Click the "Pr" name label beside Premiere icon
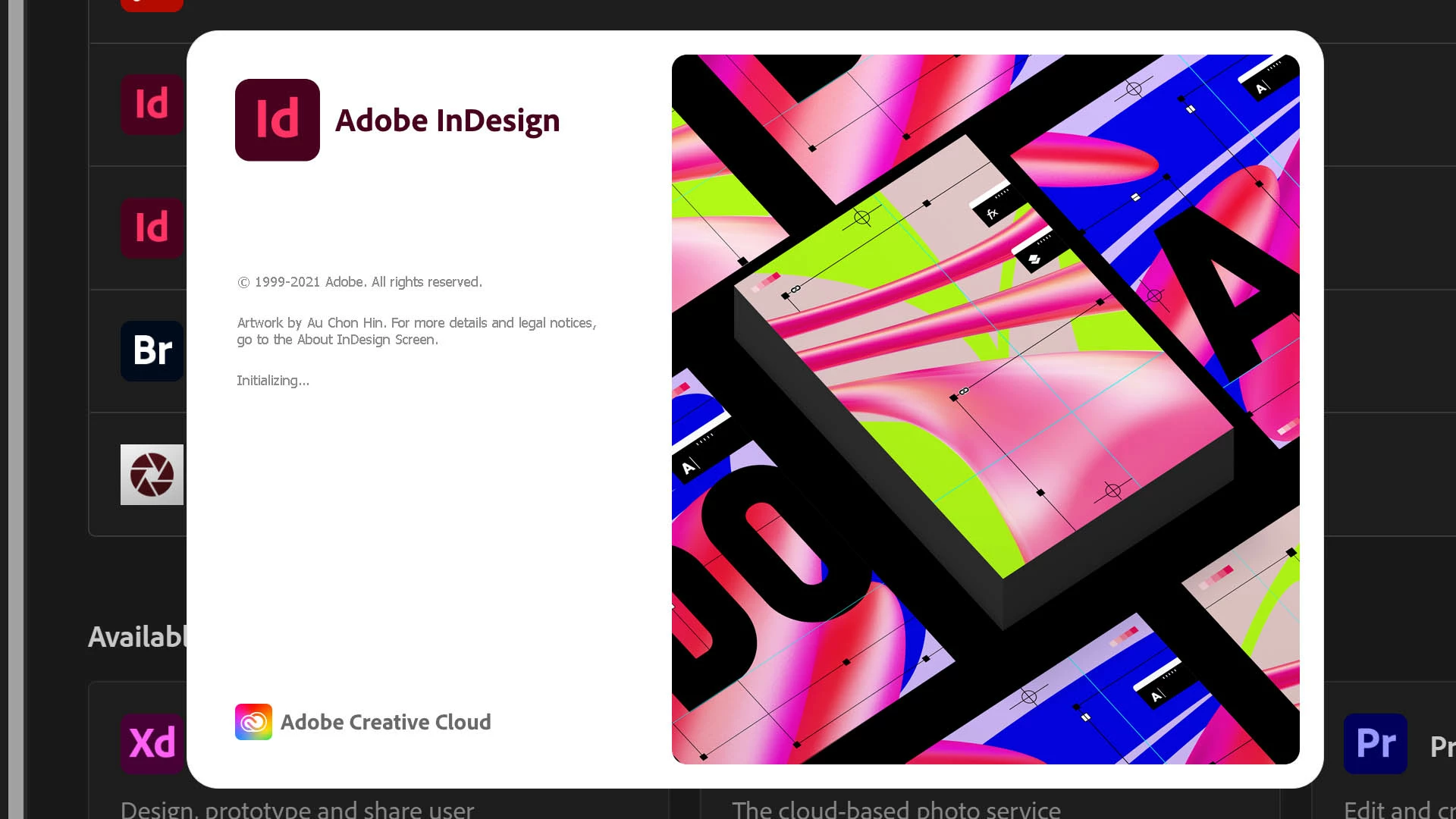The width and height of the screenshot is (1456, 819). [1442, 747]
